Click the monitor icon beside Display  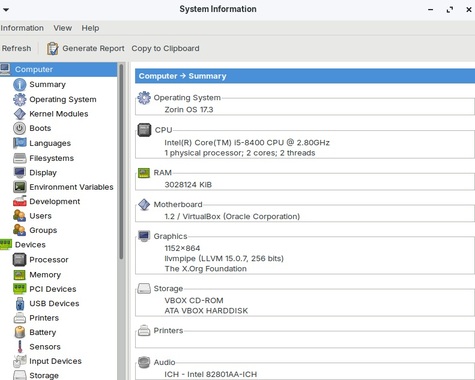click(x=20, y=173)
